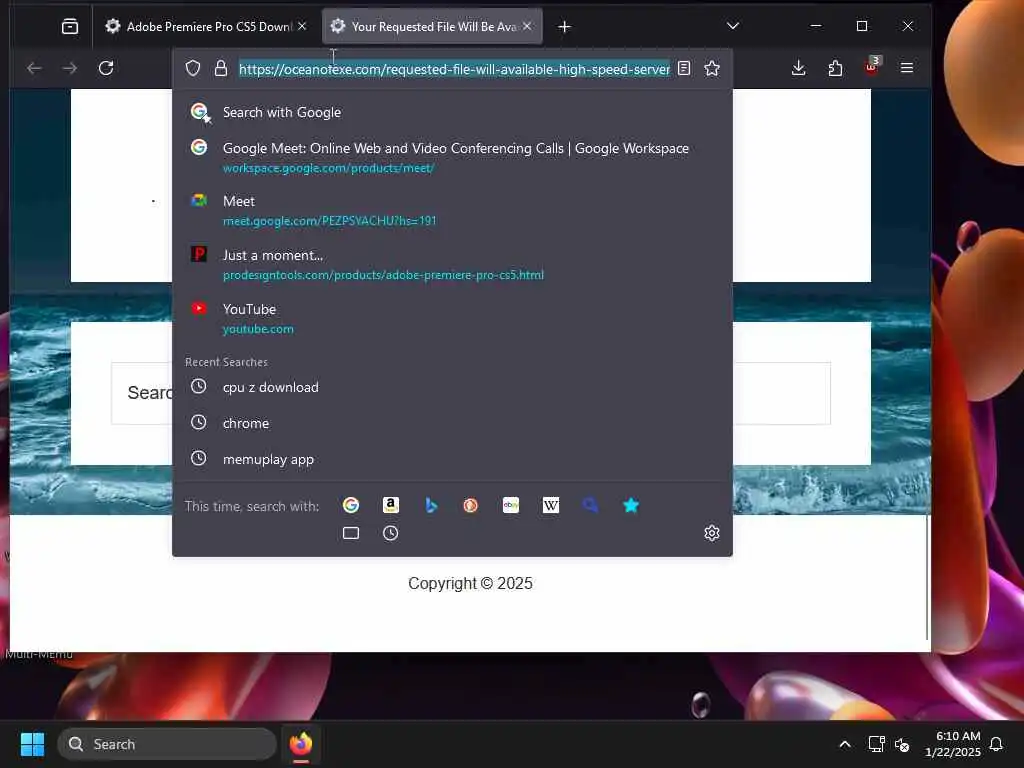The width and height of the screenshot is (1024, 768).
Task: Show site security padlock info
Action: pyautogui.click(x=221, y=69)
